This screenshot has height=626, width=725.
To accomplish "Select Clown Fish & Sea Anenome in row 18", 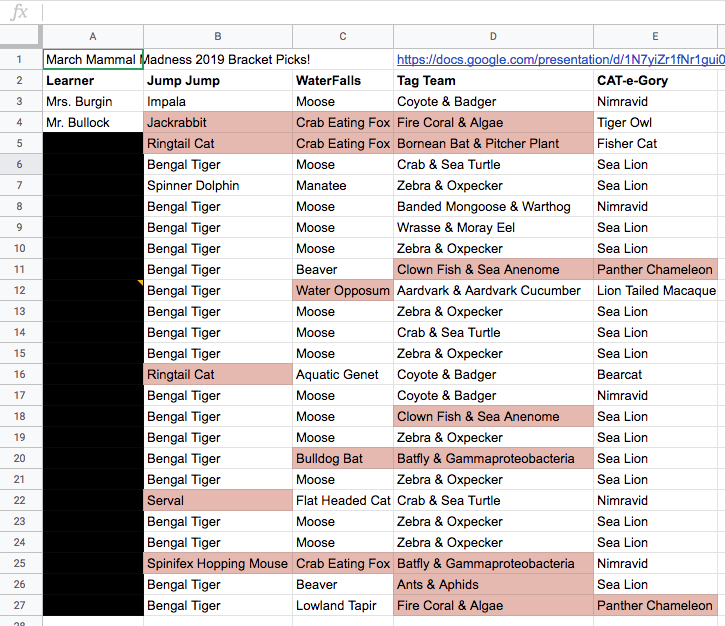I will click(x=493, y=417).
